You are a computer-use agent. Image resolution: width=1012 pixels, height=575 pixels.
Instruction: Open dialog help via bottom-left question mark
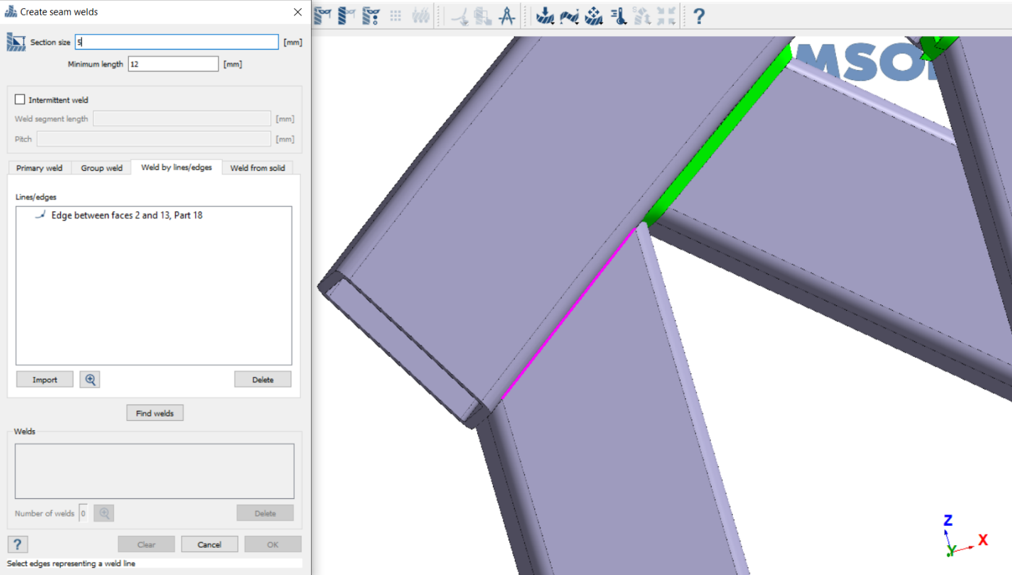pyautogui.click(x=17, y=544)
